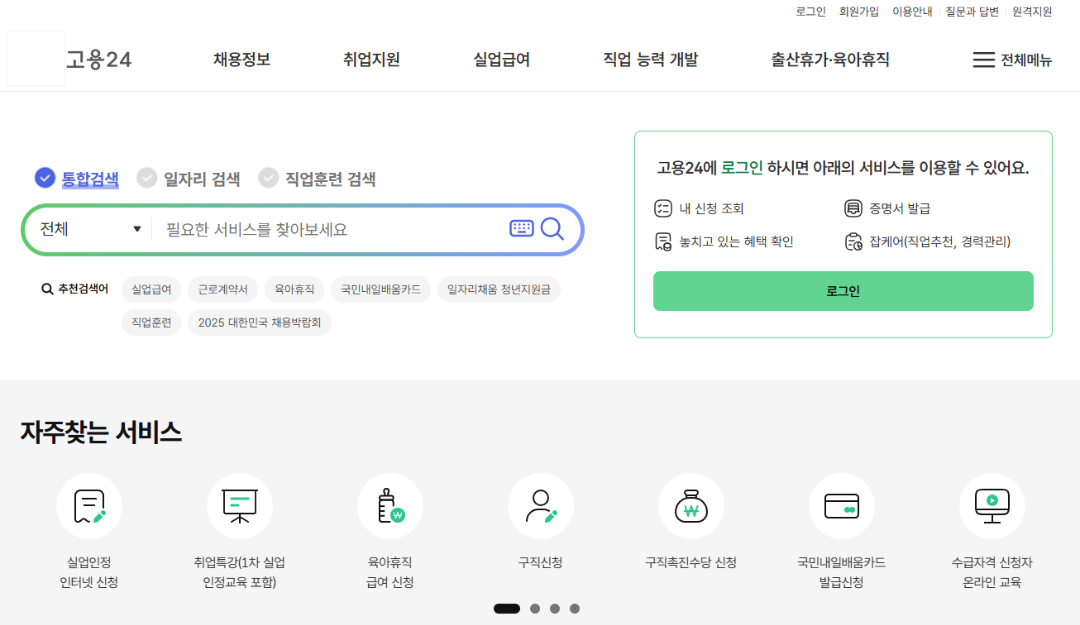Click the 추천검색어 magnifier icon
Image resolution: width=1080 pixels, height=625 pixels.
pyautogui.click(x=47, y=289)
